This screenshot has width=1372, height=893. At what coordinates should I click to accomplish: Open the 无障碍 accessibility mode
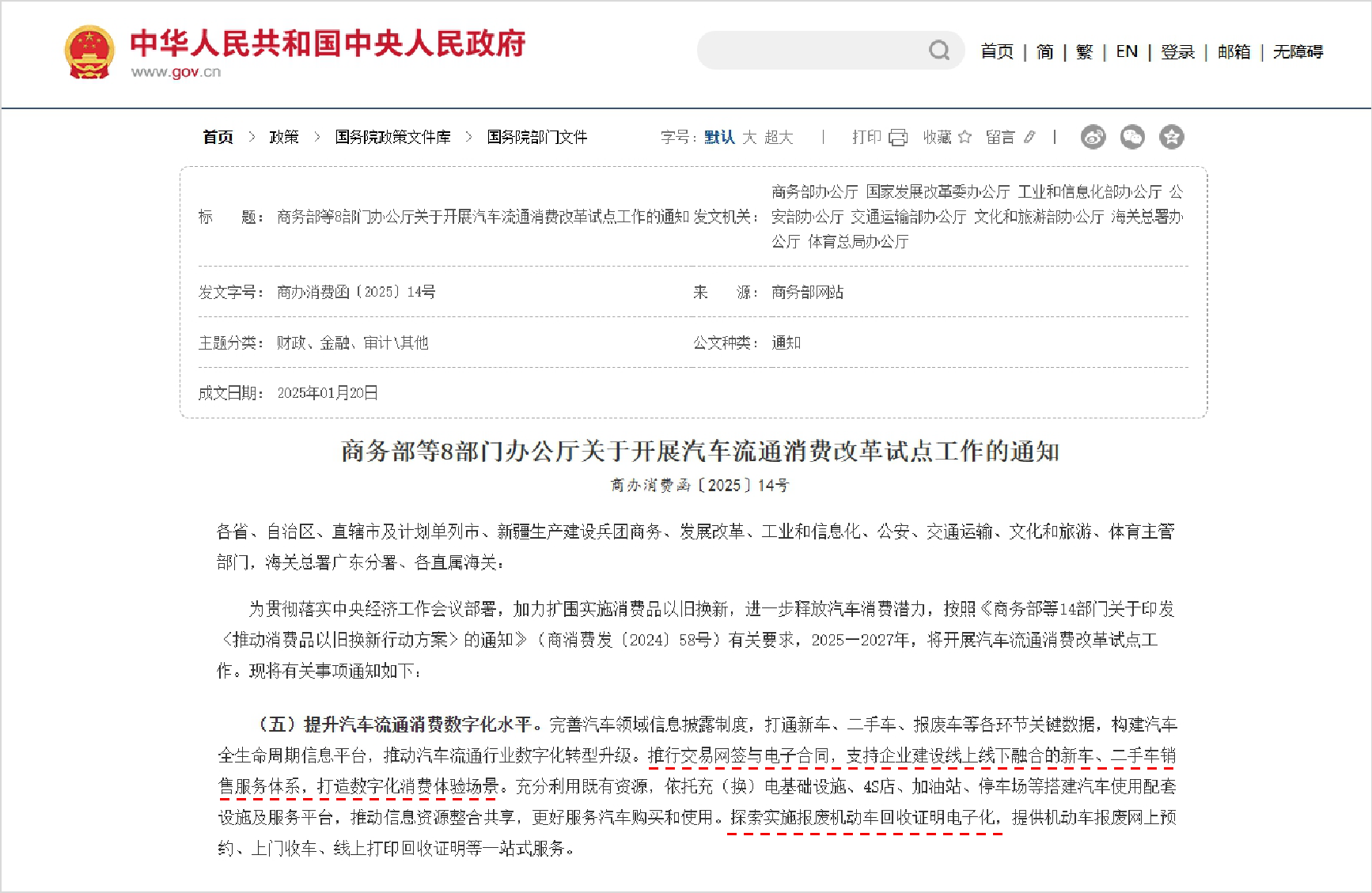coord(1298,51)
